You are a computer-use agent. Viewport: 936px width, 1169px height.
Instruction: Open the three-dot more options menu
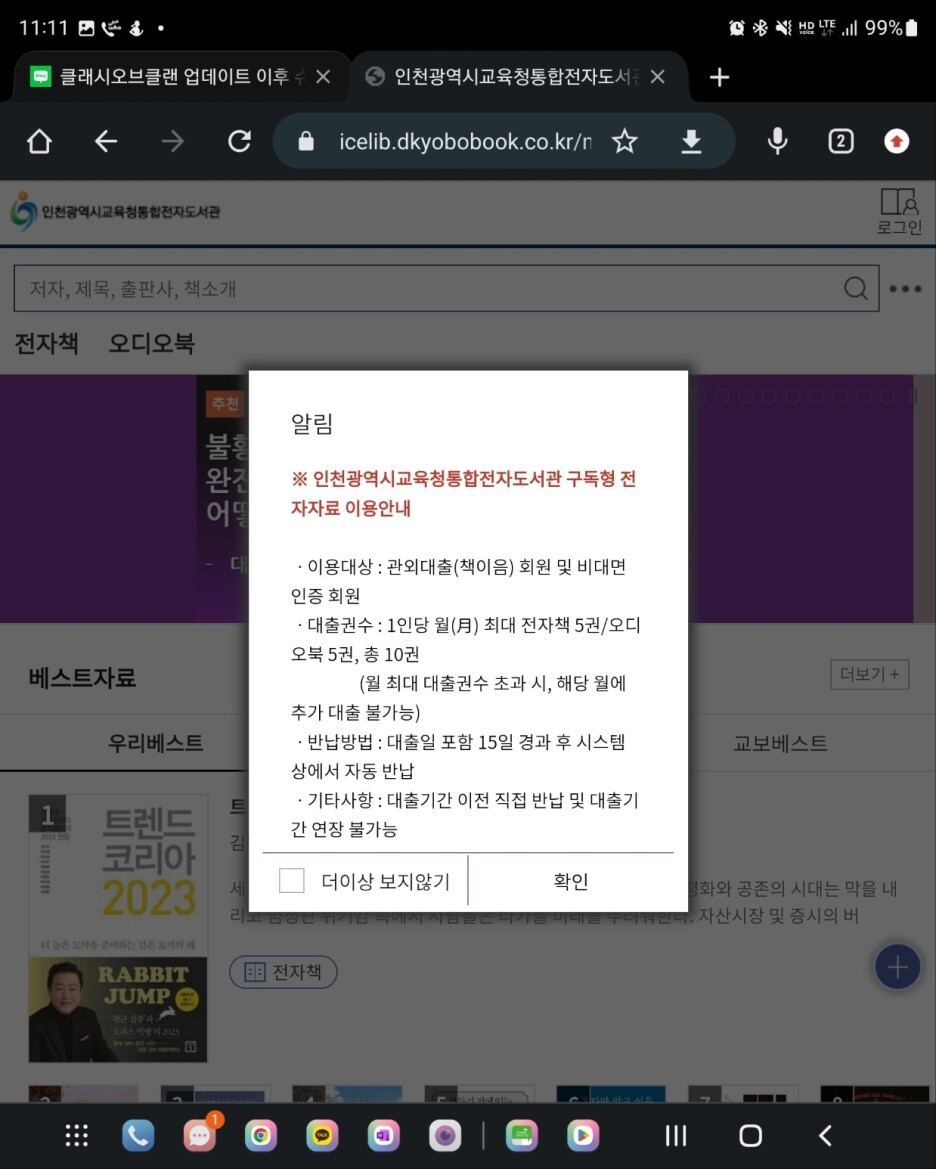click(x=905, y=289)
